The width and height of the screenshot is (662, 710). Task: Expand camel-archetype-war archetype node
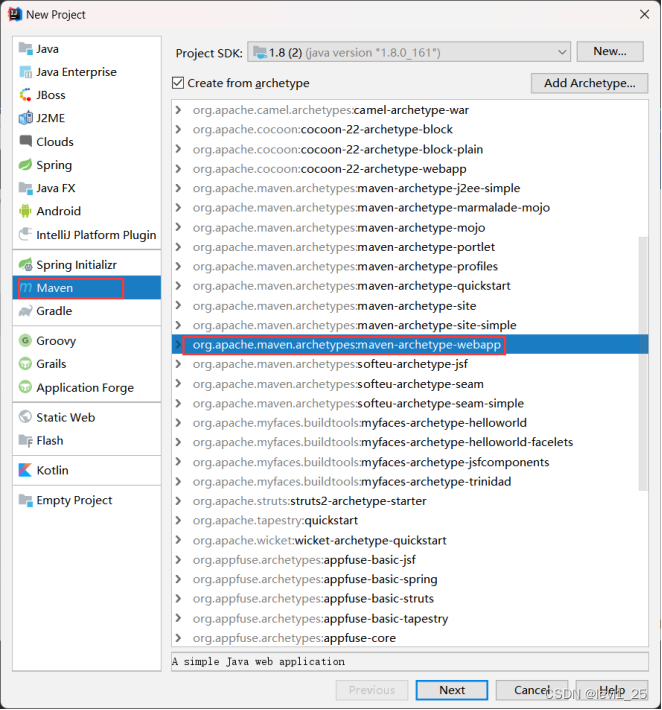coord(178,110)
